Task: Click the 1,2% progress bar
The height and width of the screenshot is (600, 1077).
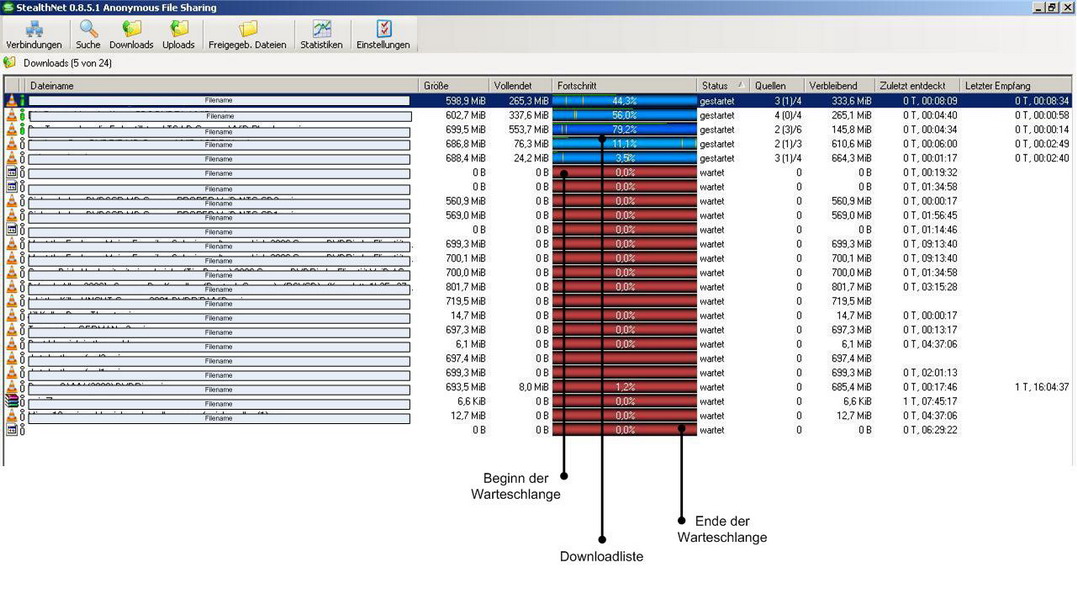Action: point(624,387)
